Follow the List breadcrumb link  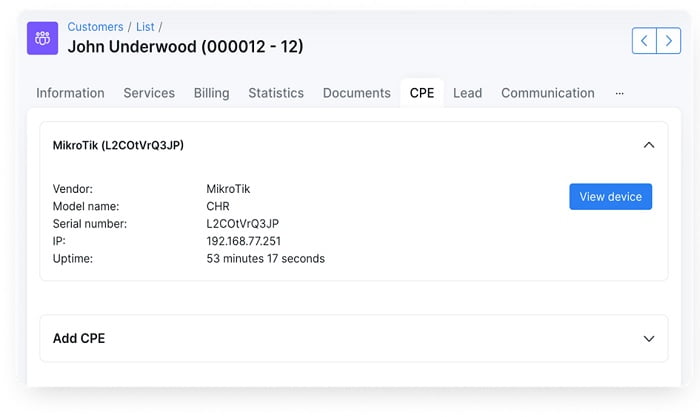point(147,27)
